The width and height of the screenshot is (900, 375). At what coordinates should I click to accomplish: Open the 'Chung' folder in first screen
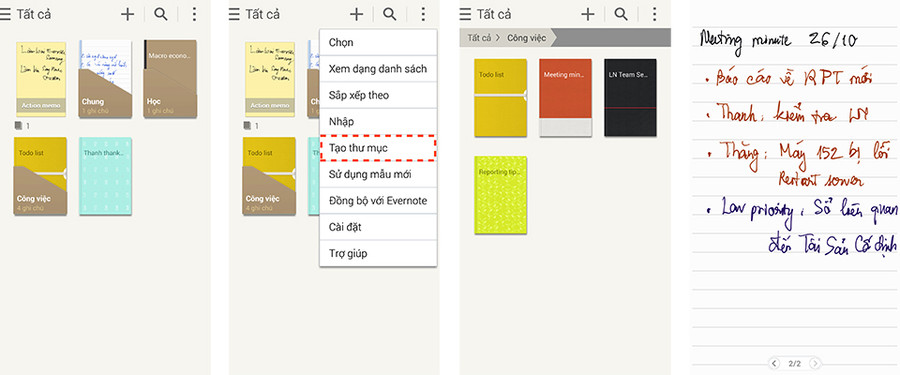(x=105, y=79)
